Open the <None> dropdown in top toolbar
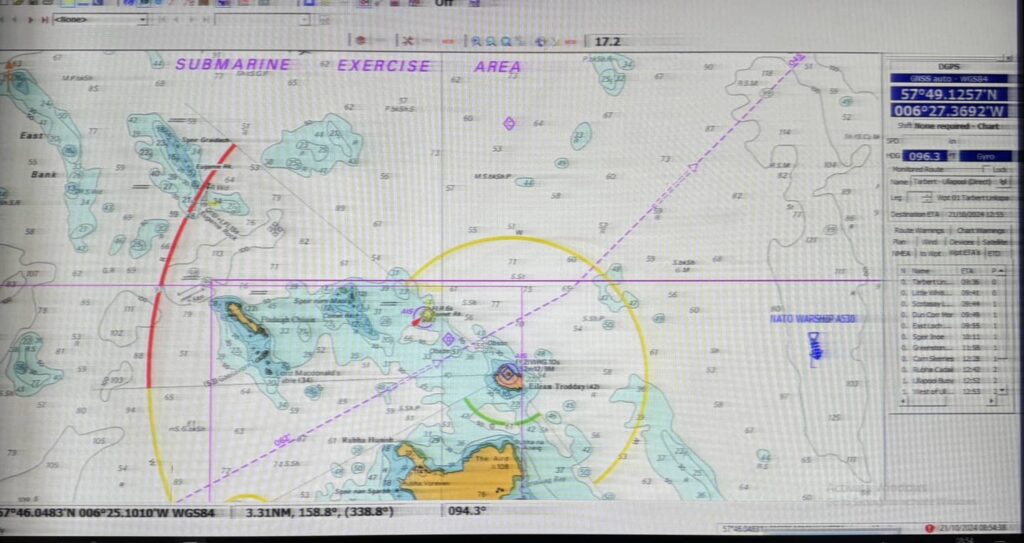The image size is (1024, 543). [x=142, y=19]
